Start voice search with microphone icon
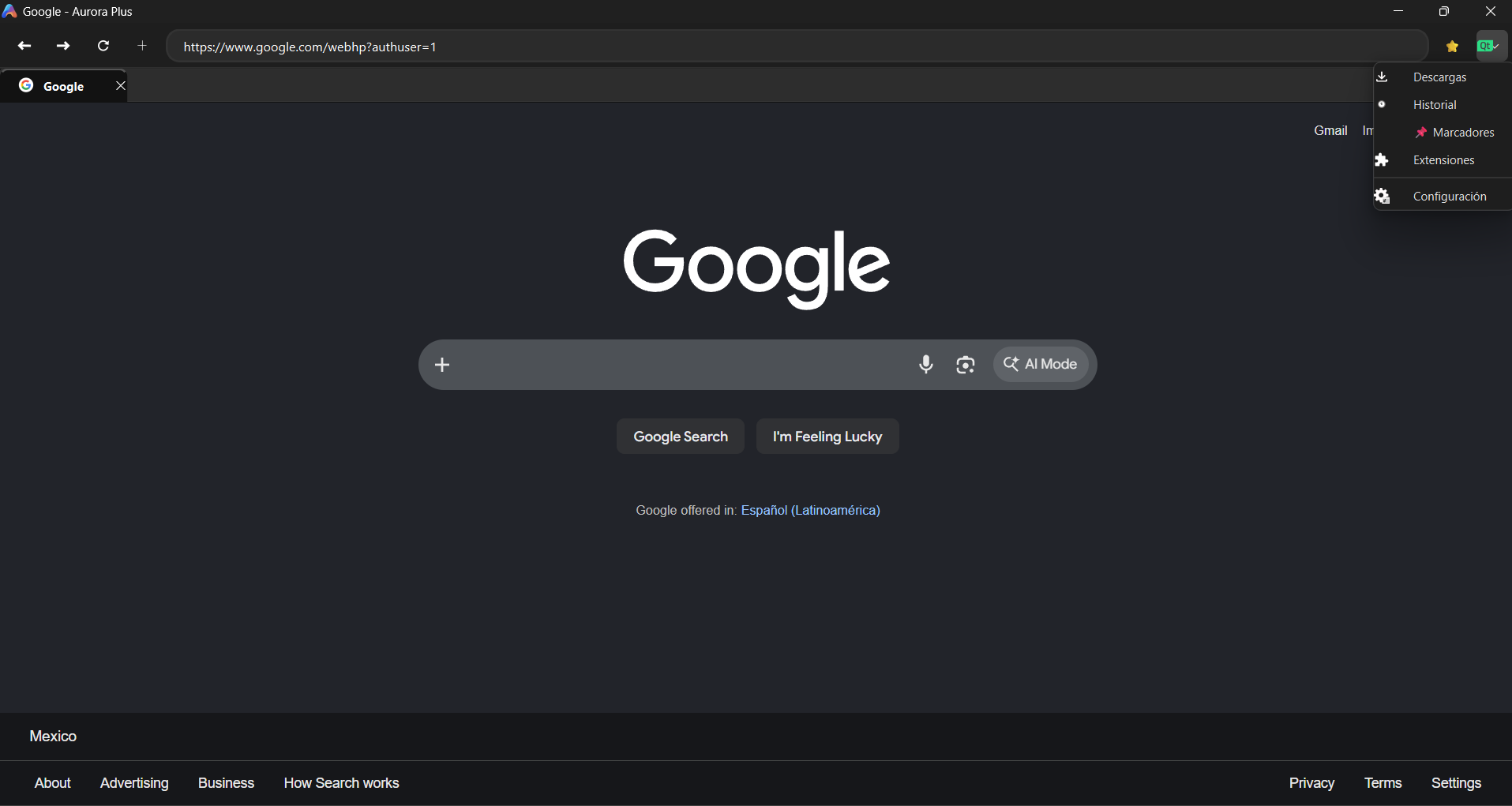This screenshot has width=1512, height=806. point(926,364)
